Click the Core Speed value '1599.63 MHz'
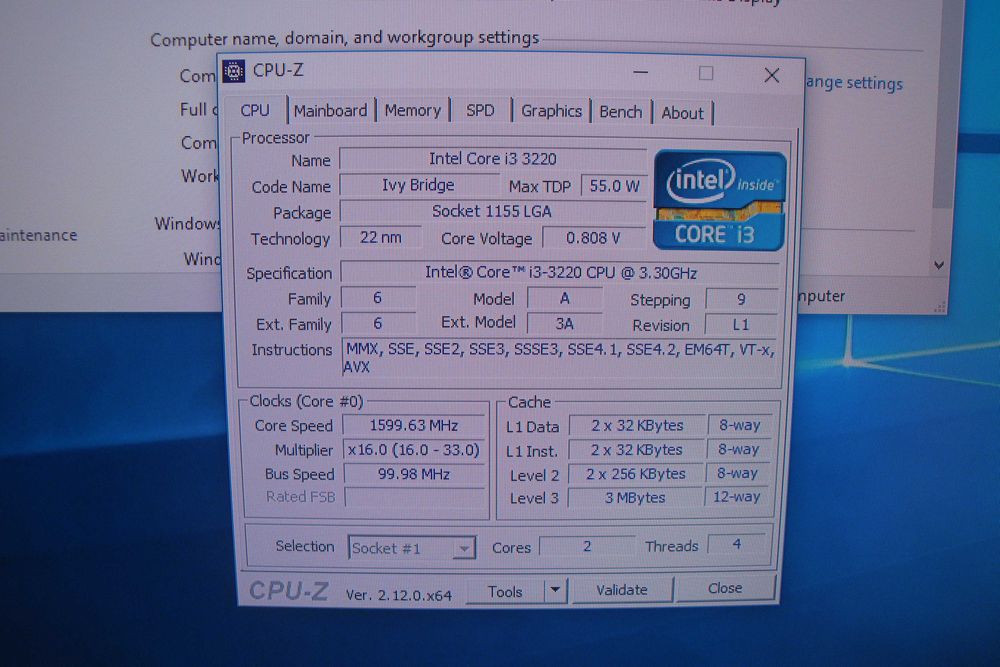This screenshot has width=1000, height=667. [414, 425]
